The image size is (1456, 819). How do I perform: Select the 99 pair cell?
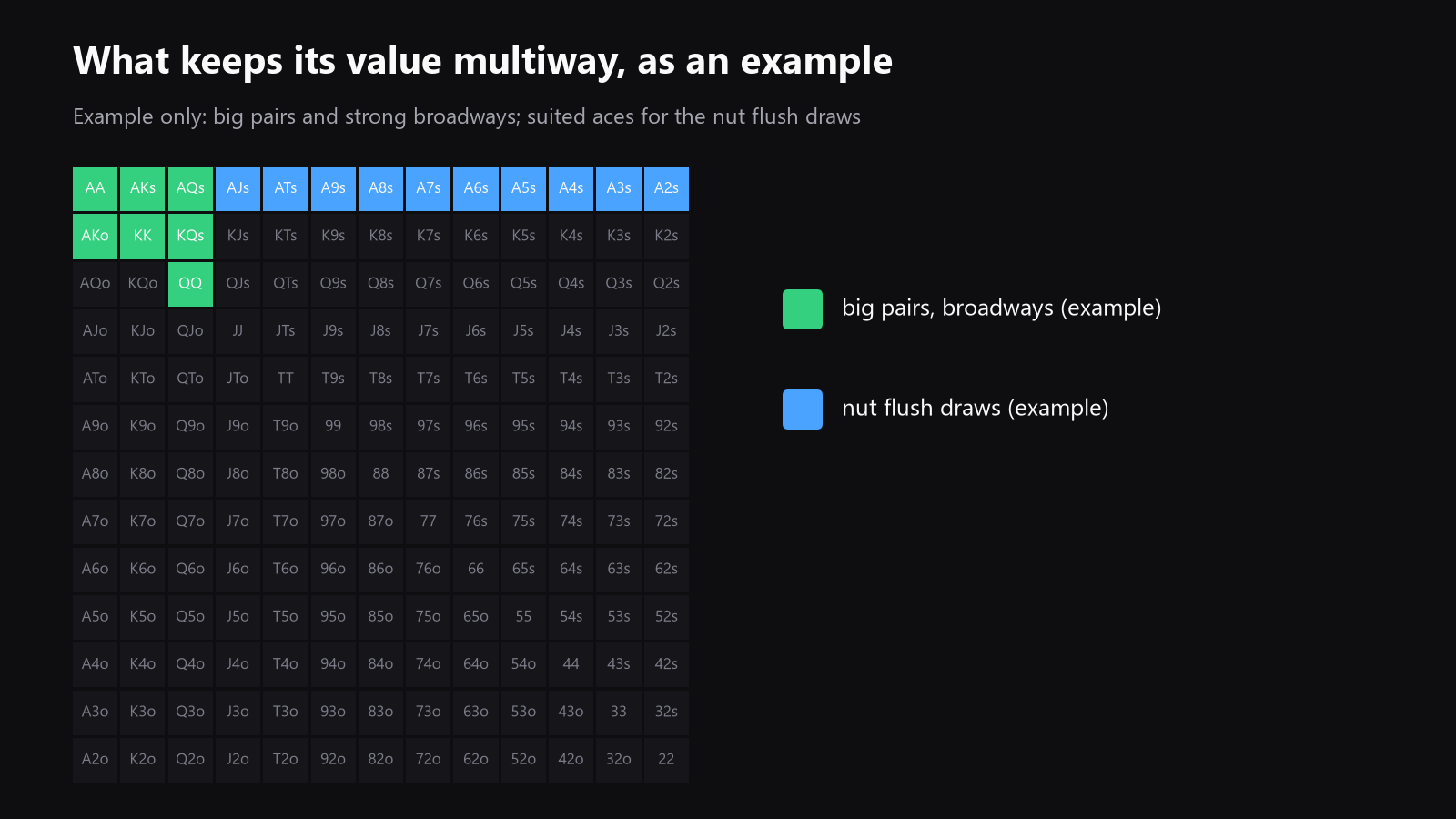click(333, 426)
